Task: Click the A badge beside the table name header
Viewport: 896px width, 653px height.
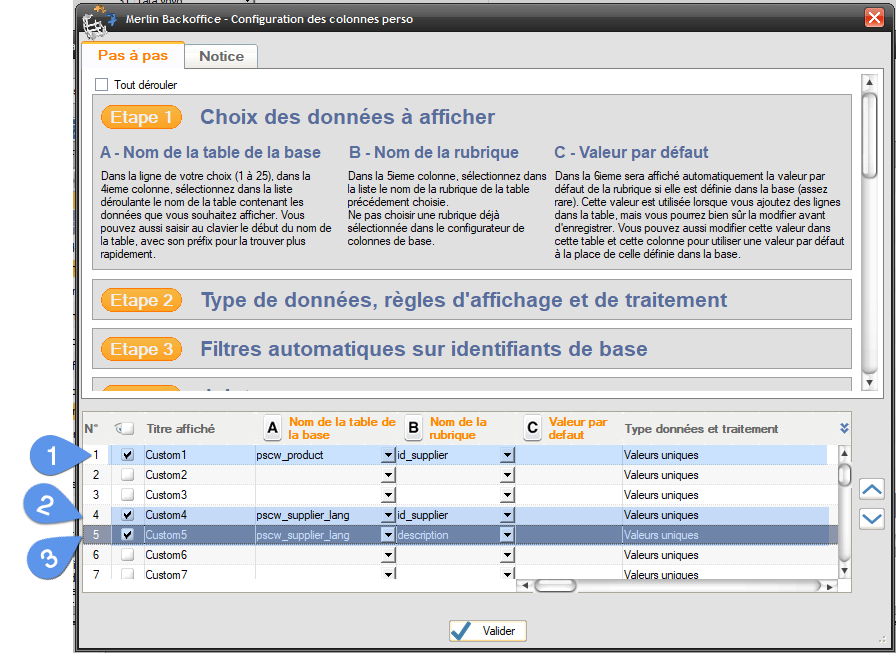Action: pyautogui.click(x=272, y=429)
